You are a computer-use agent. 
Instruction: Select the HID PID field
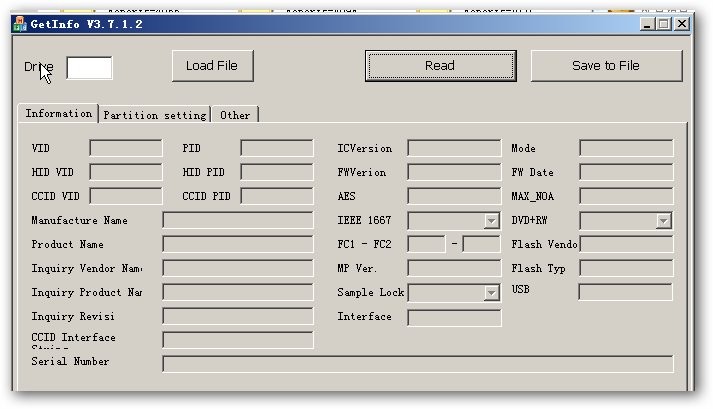[x=277, y=172]
